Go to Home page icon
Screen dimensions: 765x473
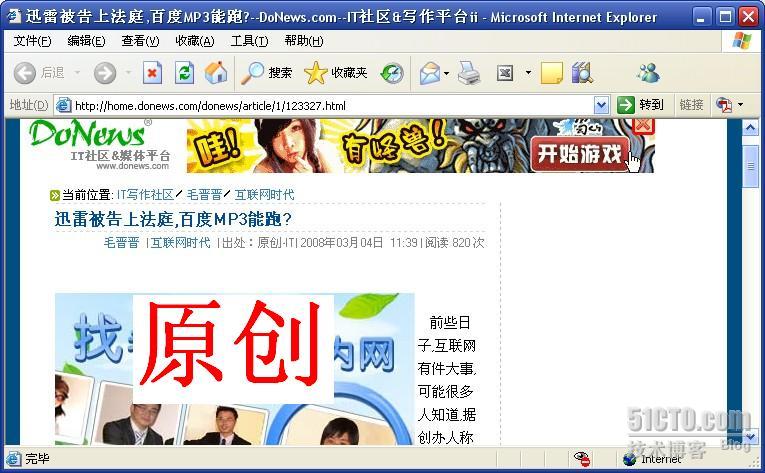pyautogui.click(x=216, y=73)
